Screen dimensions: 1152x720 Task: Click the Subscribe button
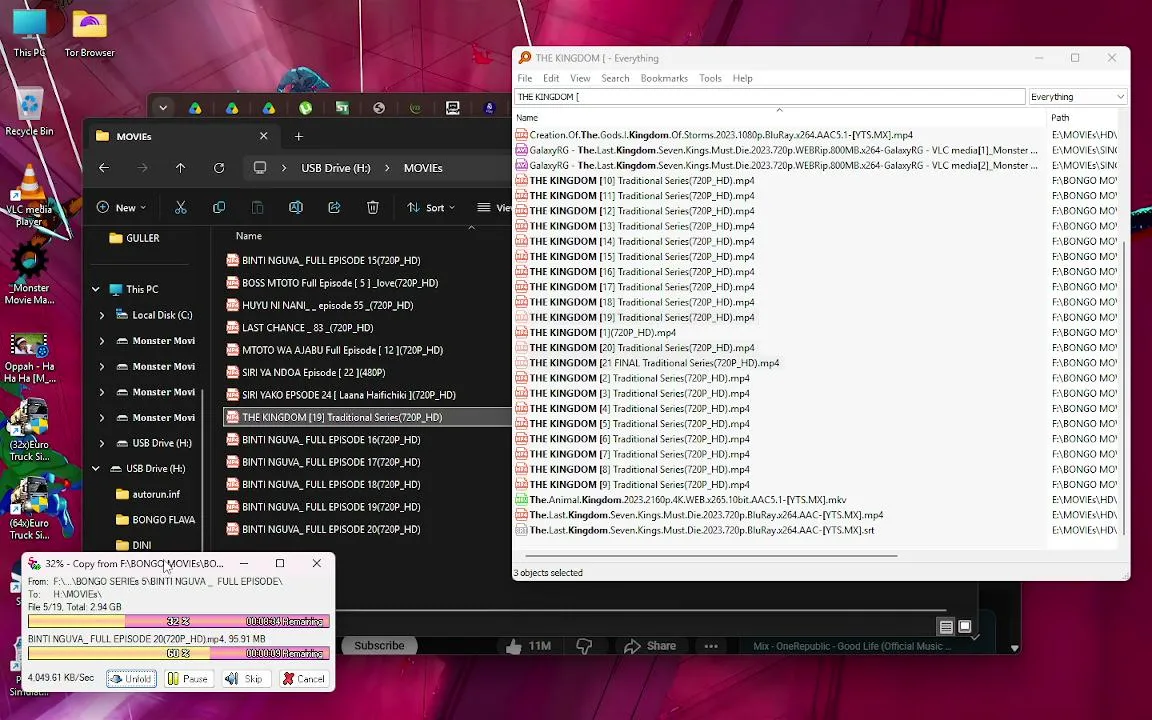(379, 646)
